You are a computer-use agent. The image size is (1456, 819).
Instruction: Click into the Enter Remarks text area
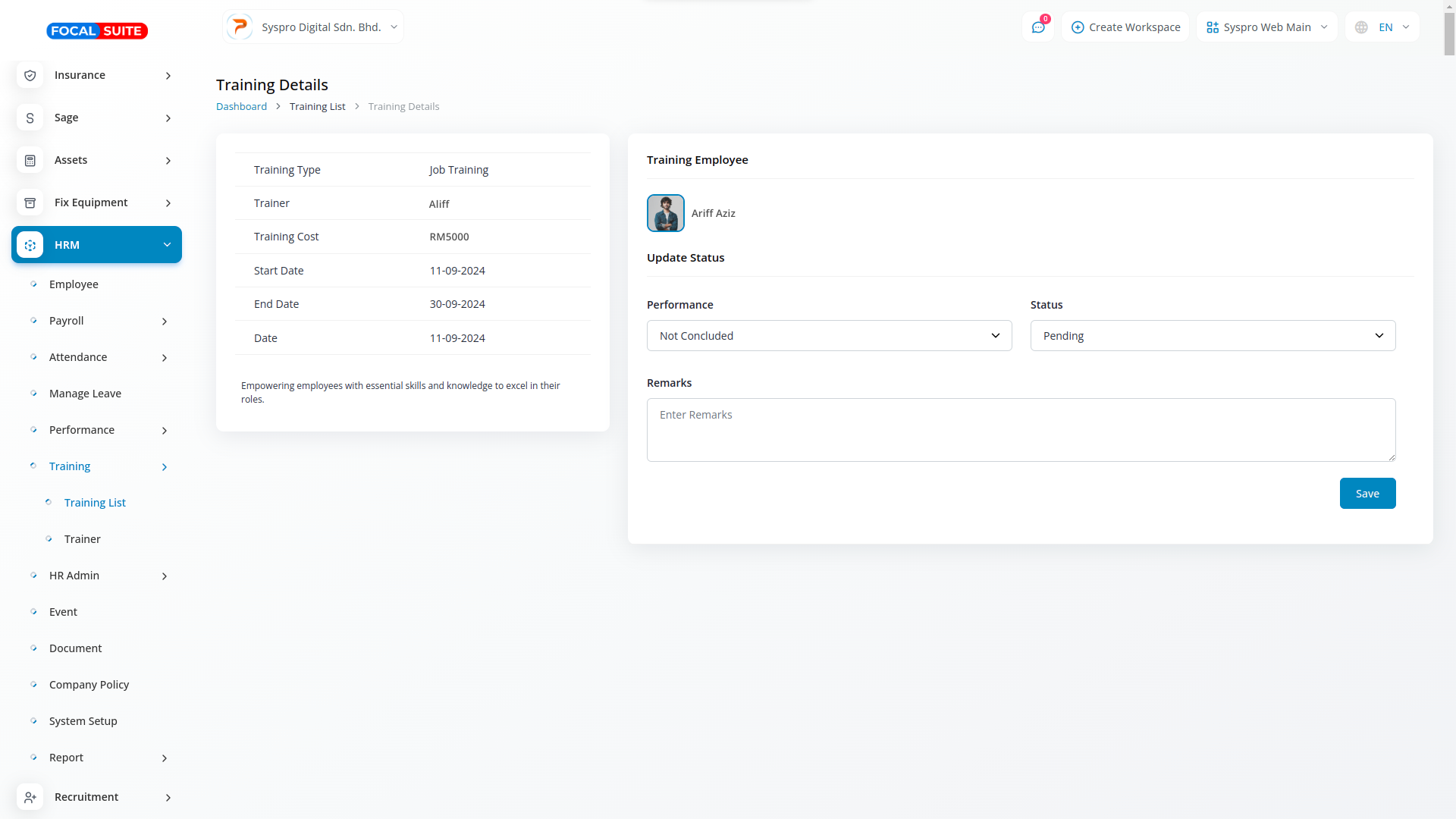tap(1021, 430)
